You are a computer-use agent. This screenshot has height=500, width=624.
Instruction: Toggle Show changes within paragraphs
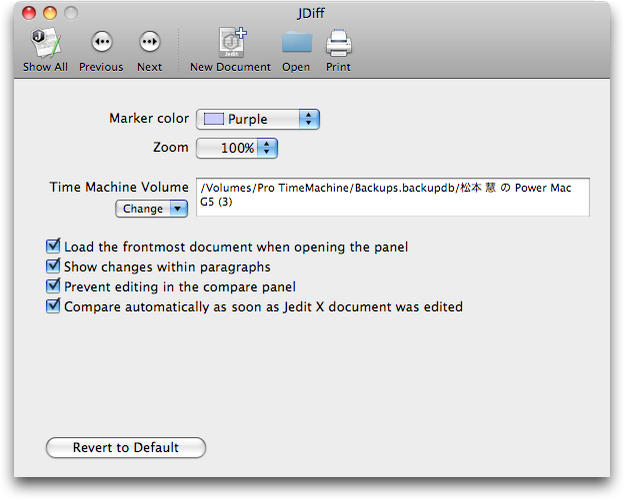tap(53, 266)
